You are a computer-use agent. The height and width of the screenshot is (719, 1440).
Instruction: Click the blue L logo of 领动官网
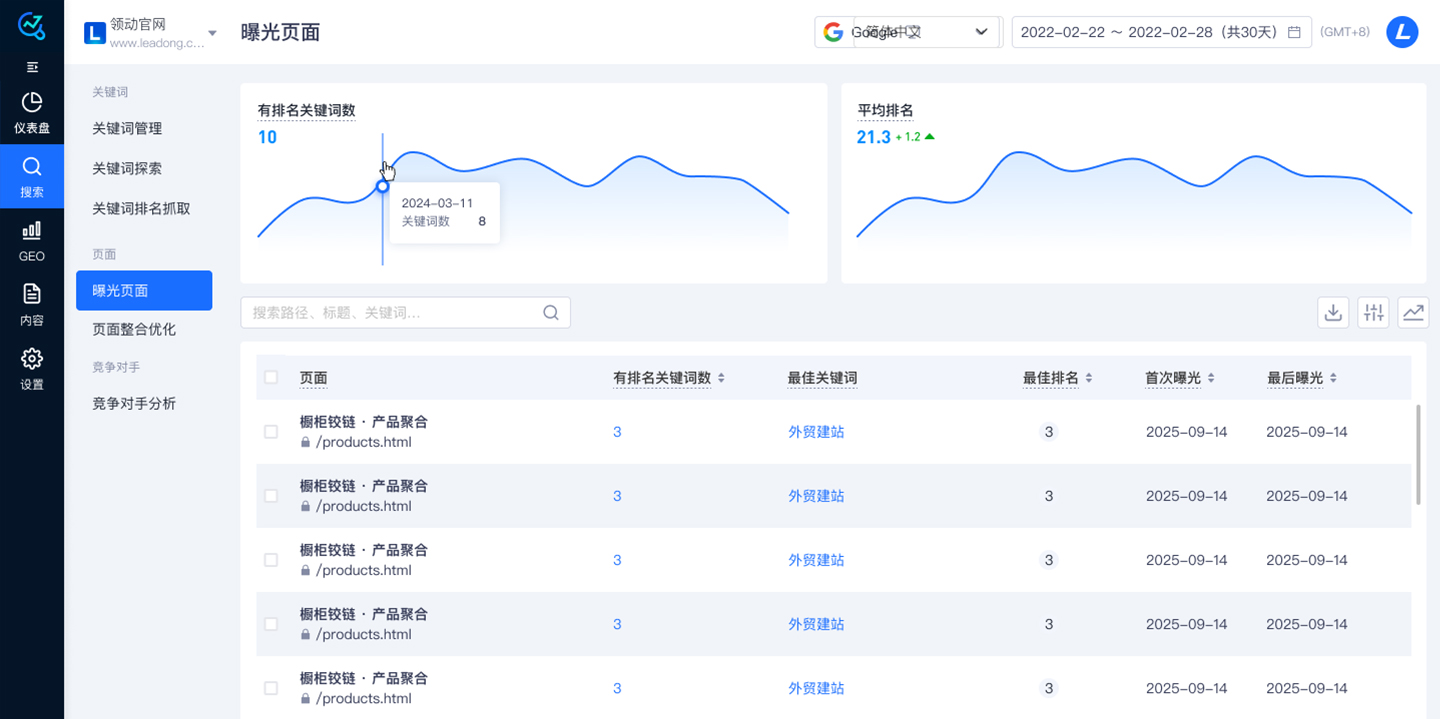pos(95,33)
